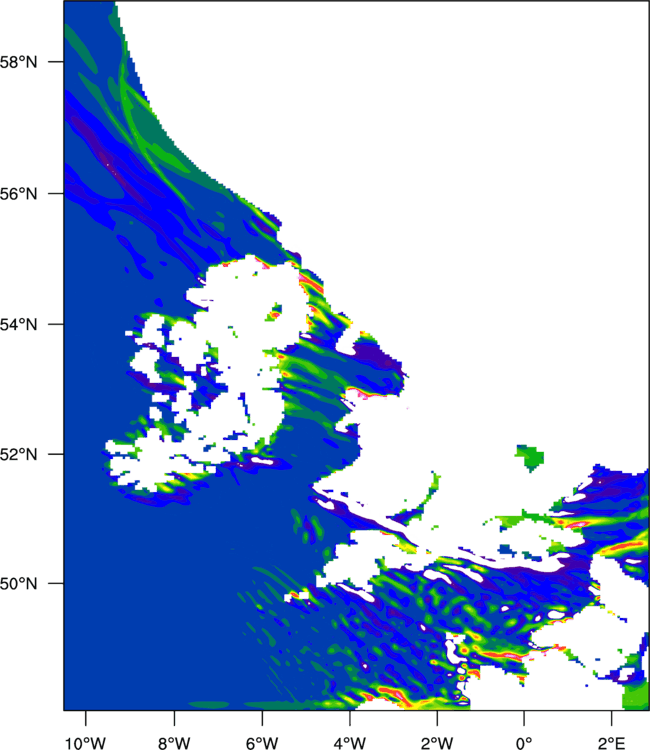Click the 56°N latitude label

click(18, 194)
